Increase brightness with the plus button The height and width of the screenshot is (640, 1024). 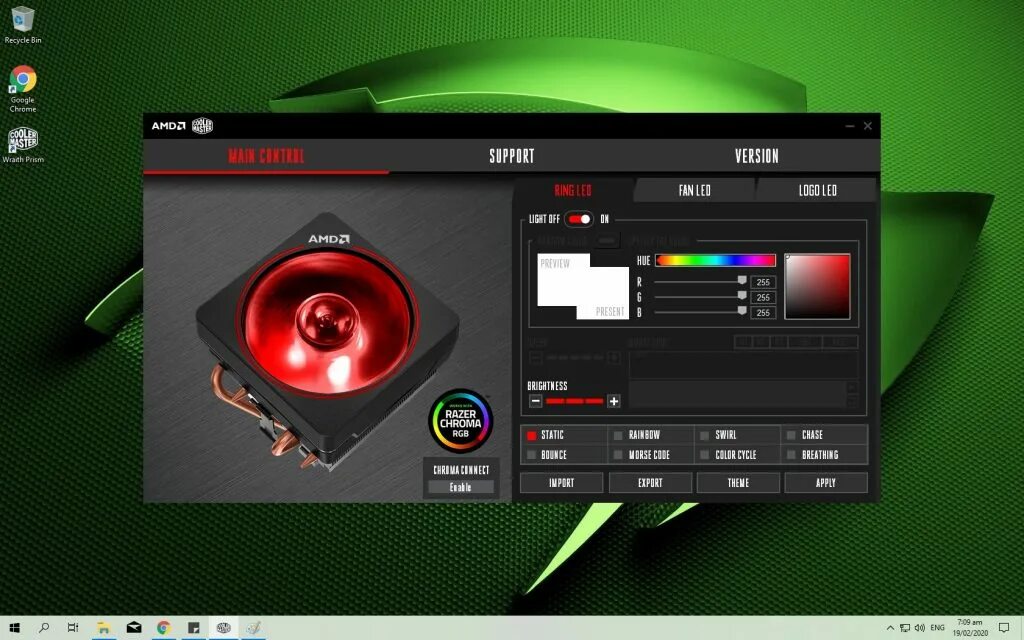[613, 401]
